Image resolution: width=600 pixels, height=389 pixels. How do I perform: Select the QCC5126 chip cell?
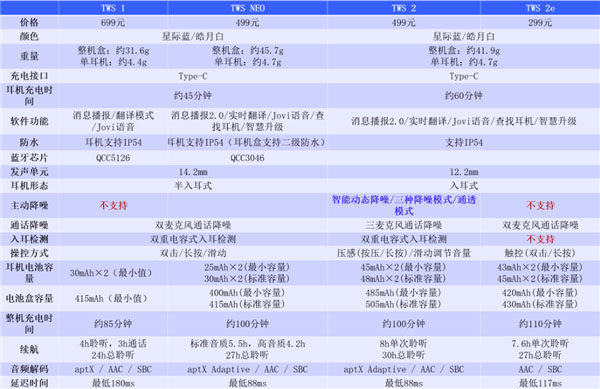click(113, 158)
